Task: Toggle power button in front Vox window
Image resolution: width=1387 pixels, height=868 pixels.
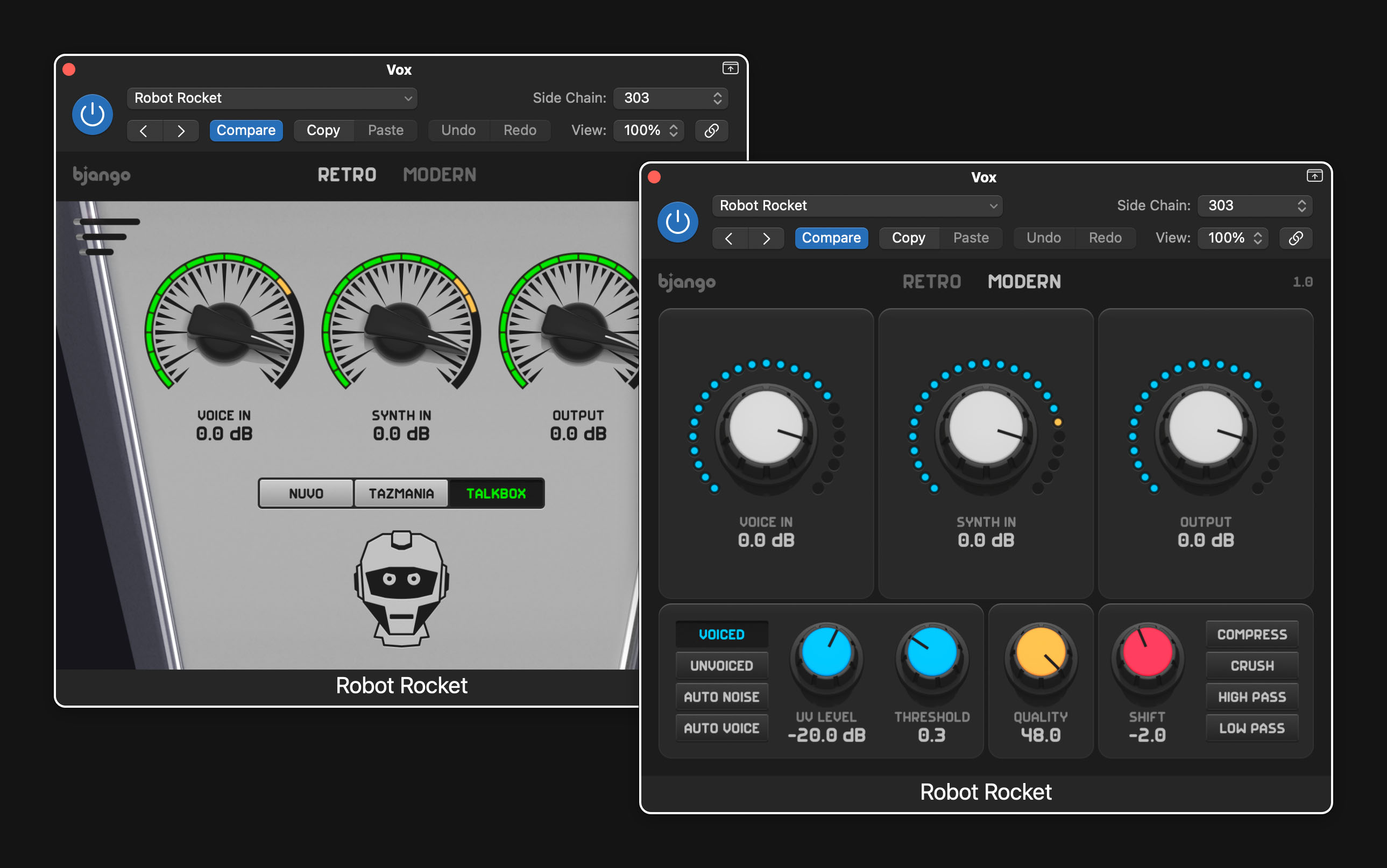Action: coord(677,222)
